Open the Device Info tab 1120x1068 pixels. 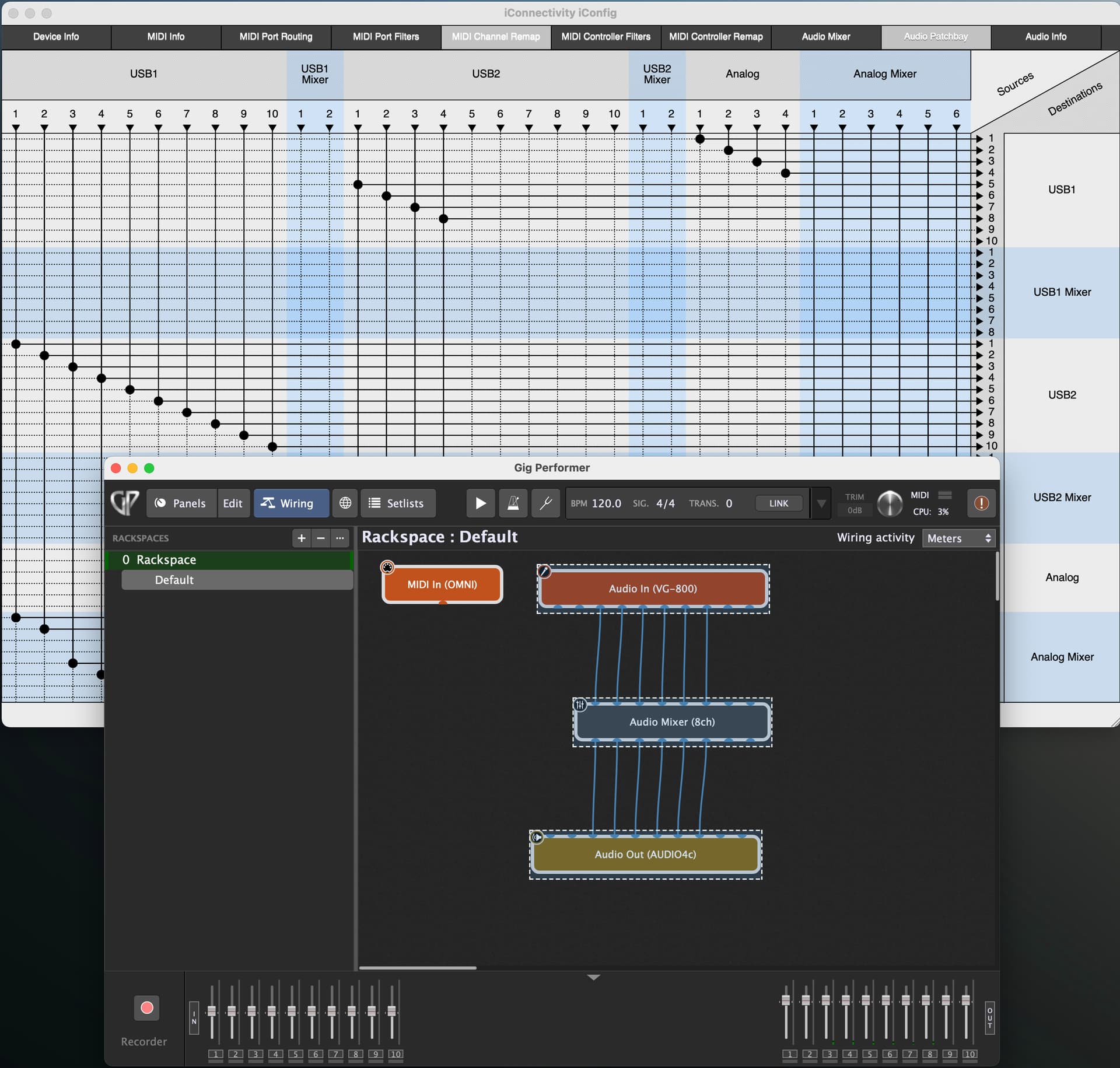coord(56,37)
